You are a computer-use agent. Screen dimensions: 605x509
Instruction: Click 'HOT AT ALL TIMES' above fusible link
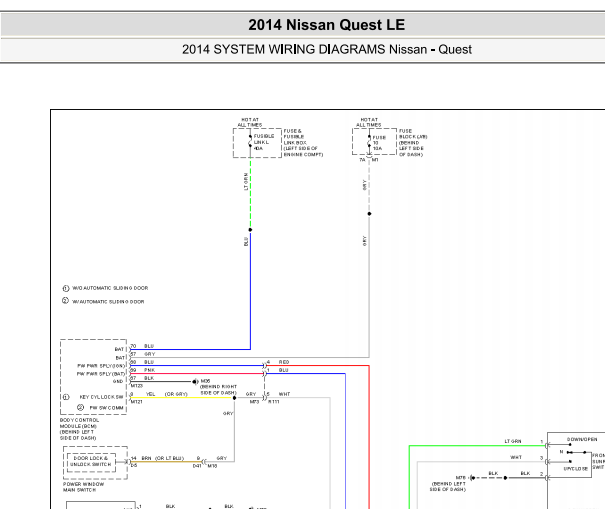250,122
